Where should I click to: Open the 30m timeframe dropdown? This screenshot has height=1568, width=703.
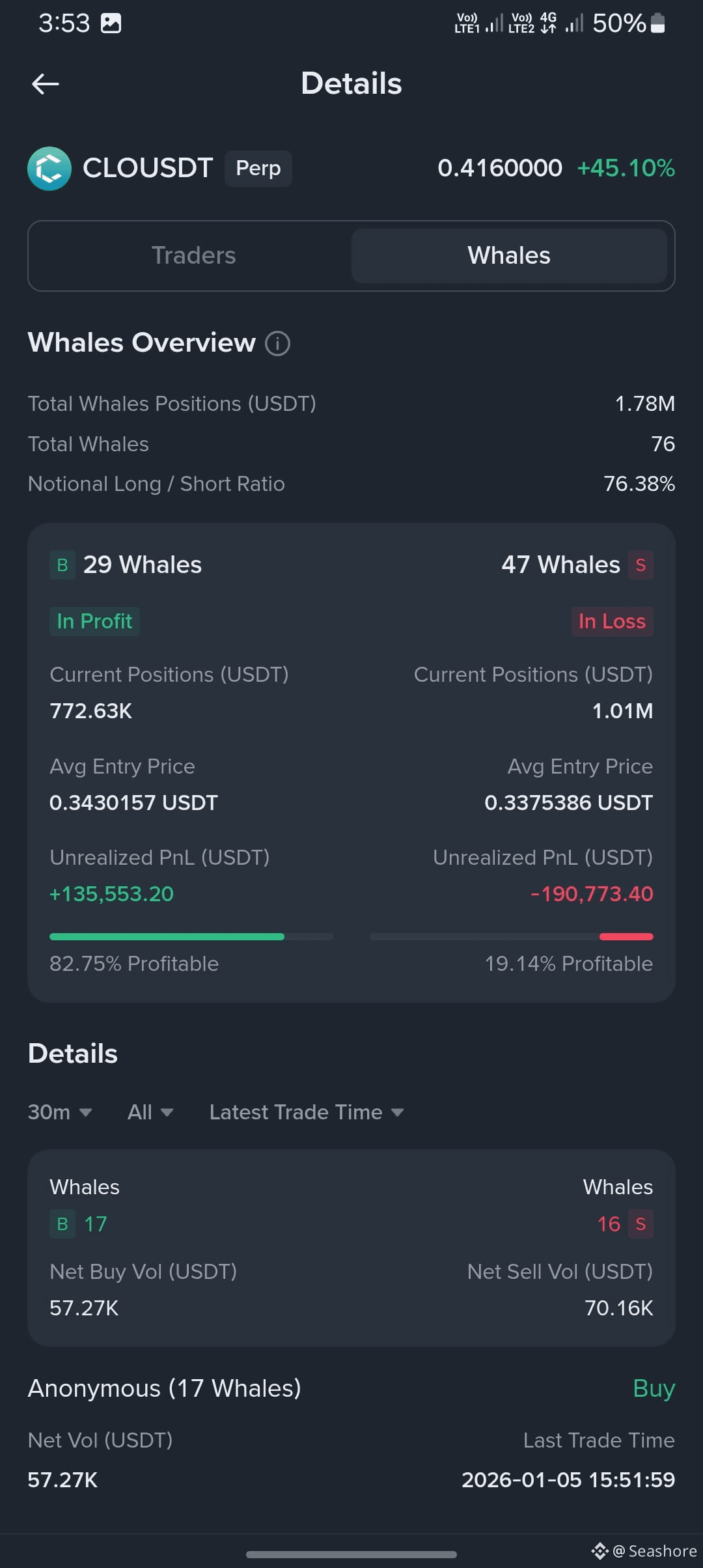60,1112
